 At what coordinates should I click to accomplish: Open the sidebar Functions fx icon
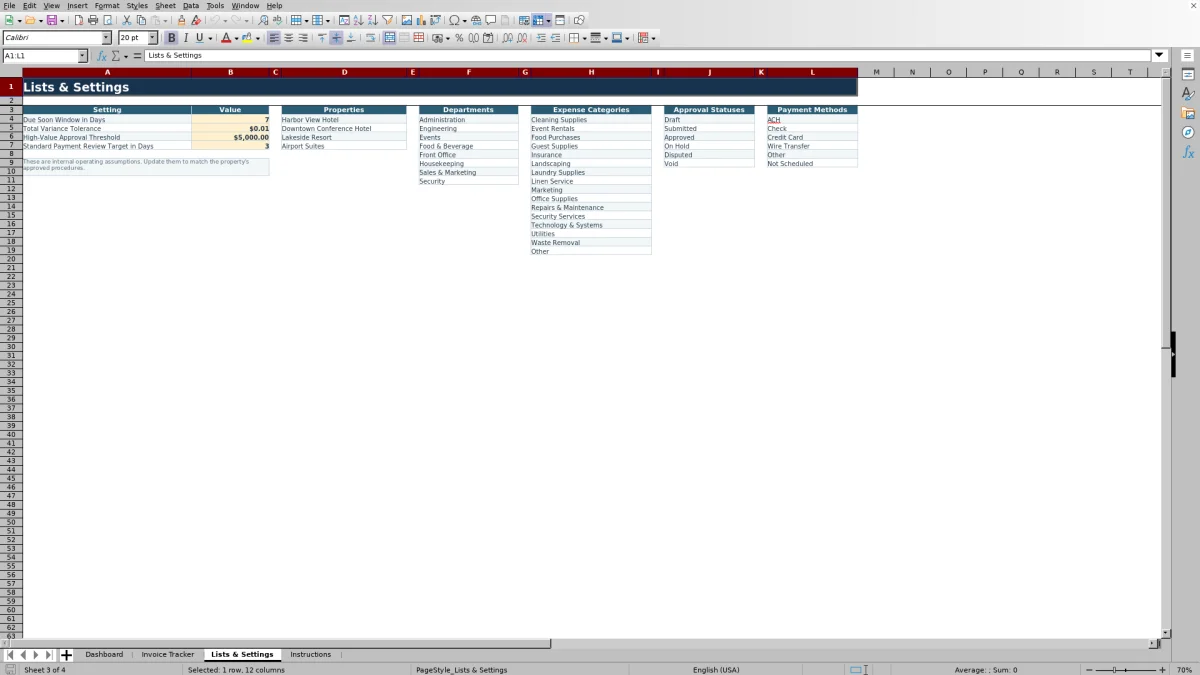coord(1188,152)
